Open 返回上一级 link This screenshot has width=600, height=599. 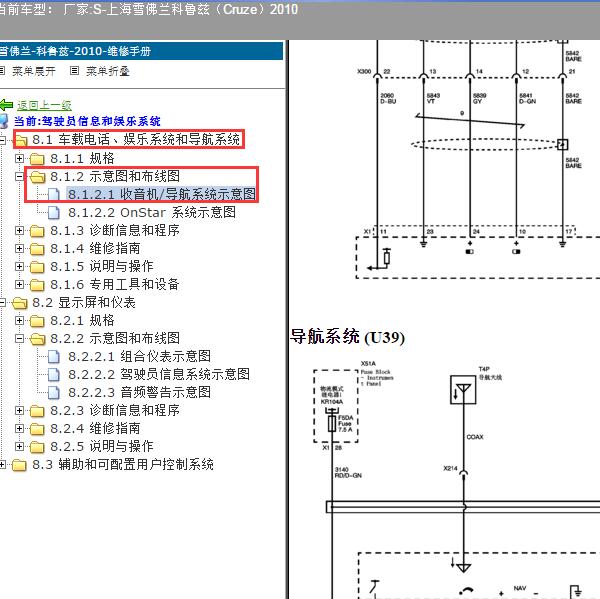(44, 105)
